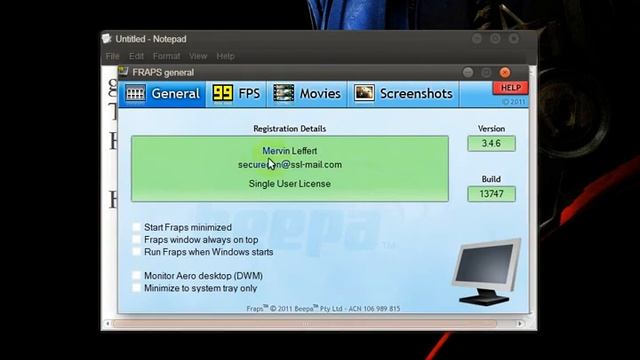
Task: Click the Notepad title bar icon
Action: pyautogui.click(x=107, y=38)
